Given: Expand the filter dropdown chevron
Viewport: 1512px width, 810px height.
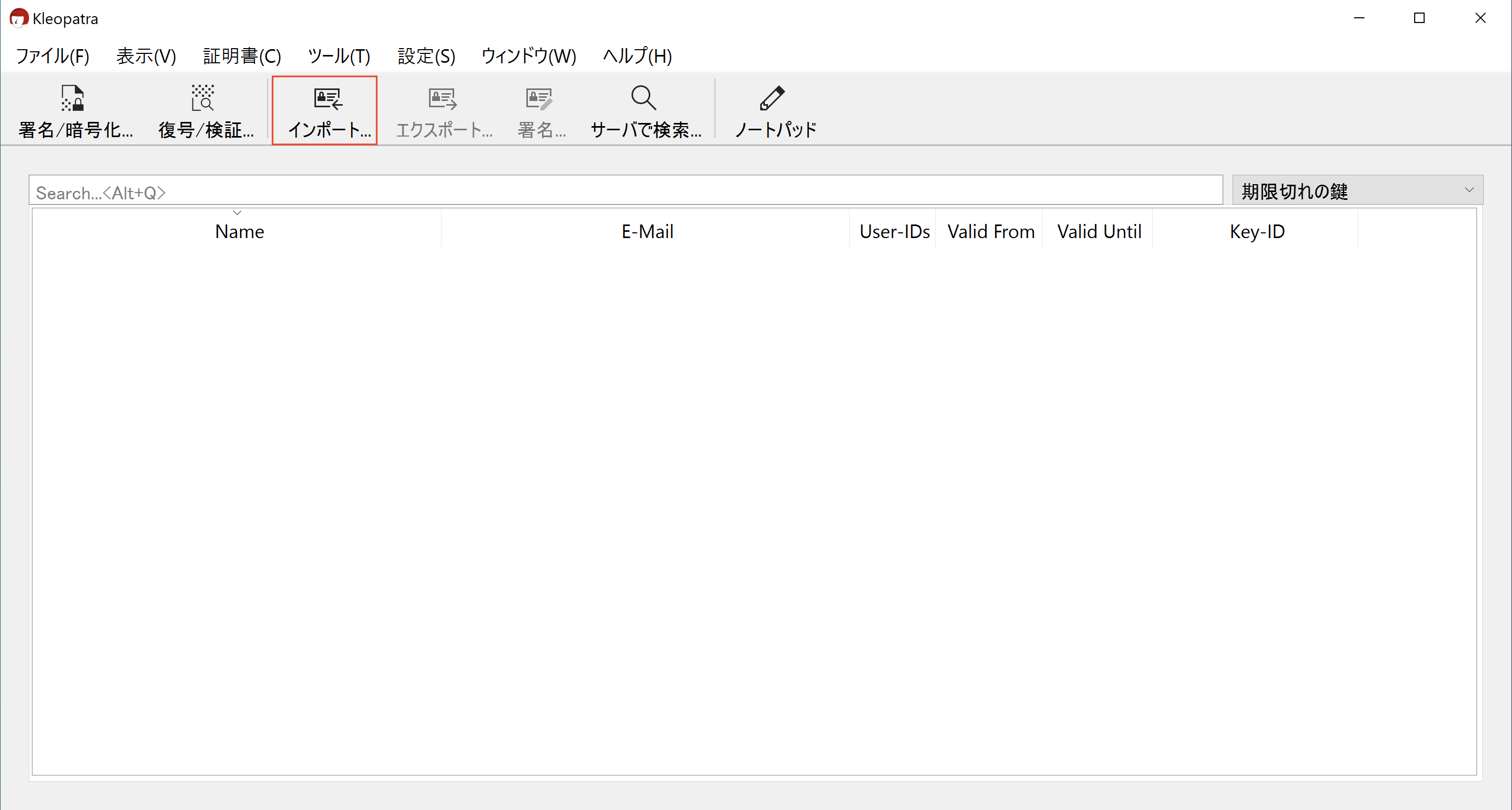Looking at the screenshot, I should coord(1470,189).
